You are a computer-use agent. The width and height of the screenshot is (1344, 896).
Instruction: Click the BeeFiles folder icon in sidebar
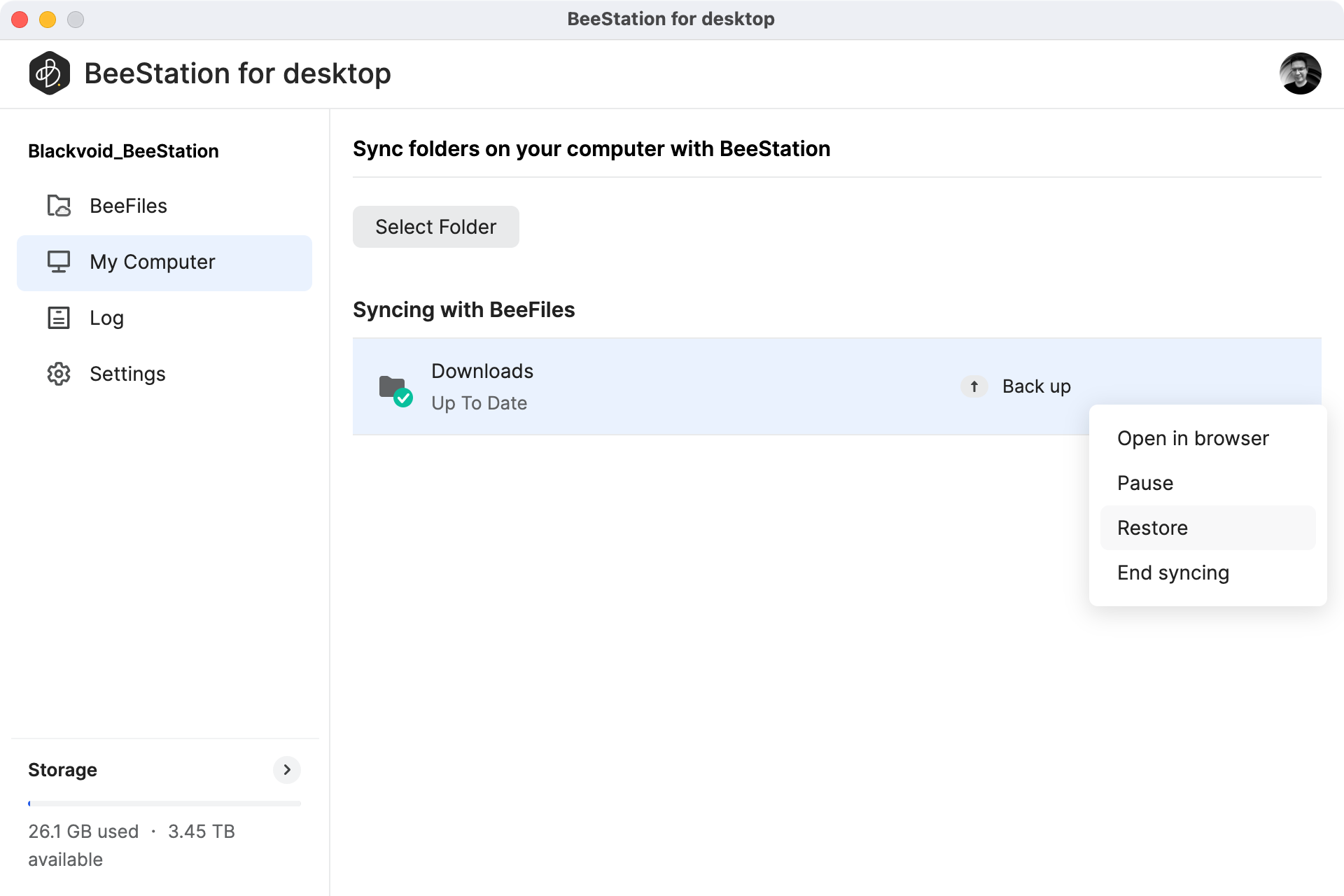59,206
